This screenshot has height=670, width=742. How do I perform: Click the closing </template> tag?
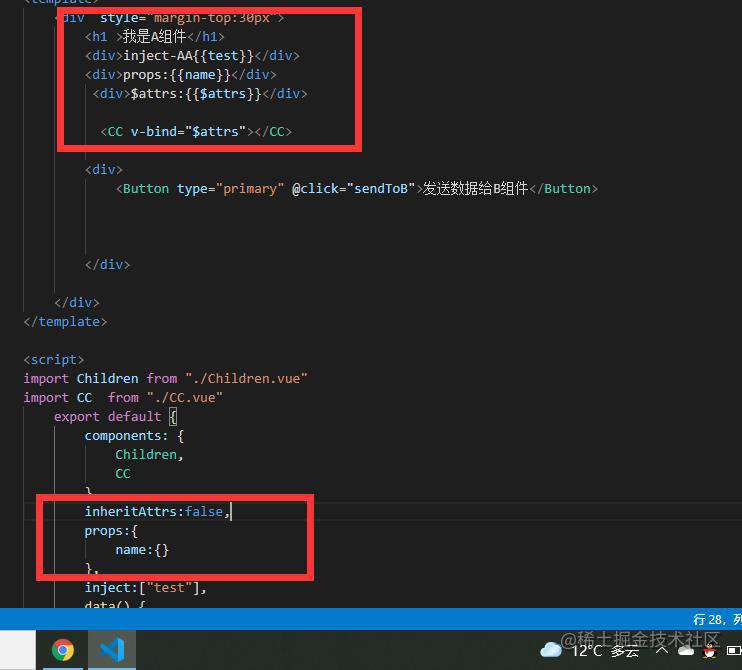point(66,322)
